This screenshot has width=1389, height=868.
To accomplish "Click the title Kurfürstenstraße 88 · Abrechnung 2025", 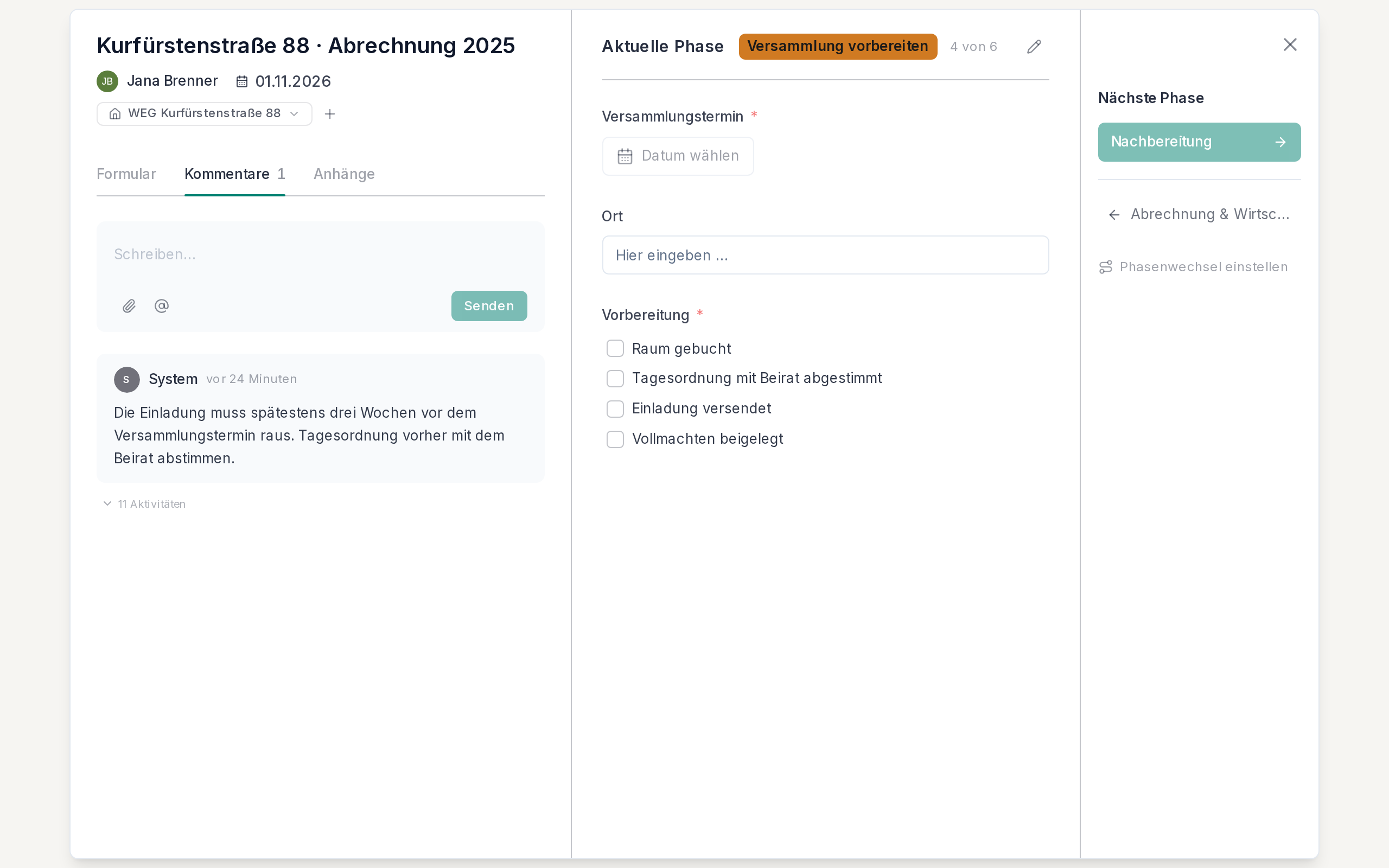I will (306, 46).
